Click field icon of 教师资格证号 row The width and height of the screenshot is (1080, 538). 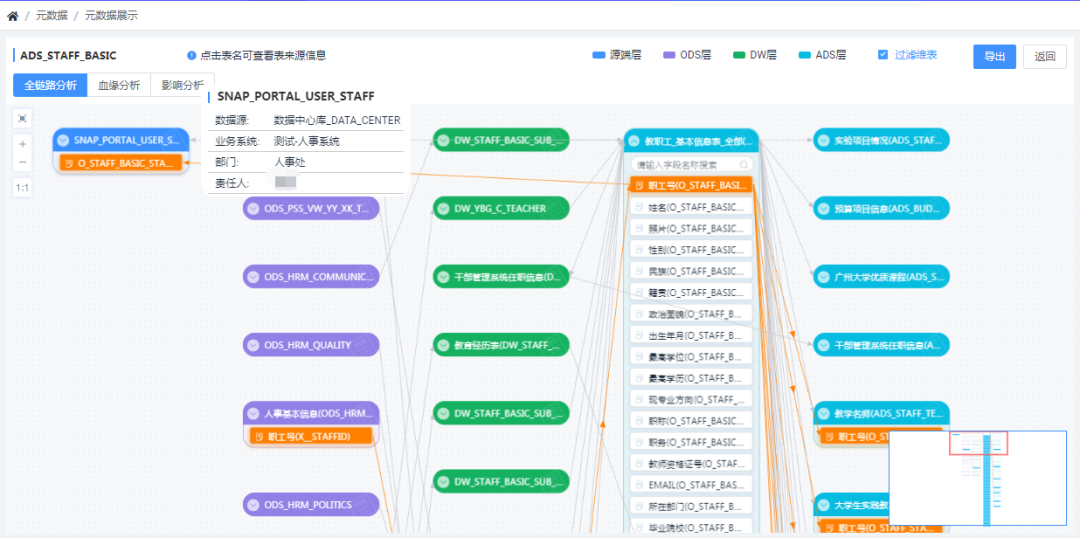tap(640, 464)
